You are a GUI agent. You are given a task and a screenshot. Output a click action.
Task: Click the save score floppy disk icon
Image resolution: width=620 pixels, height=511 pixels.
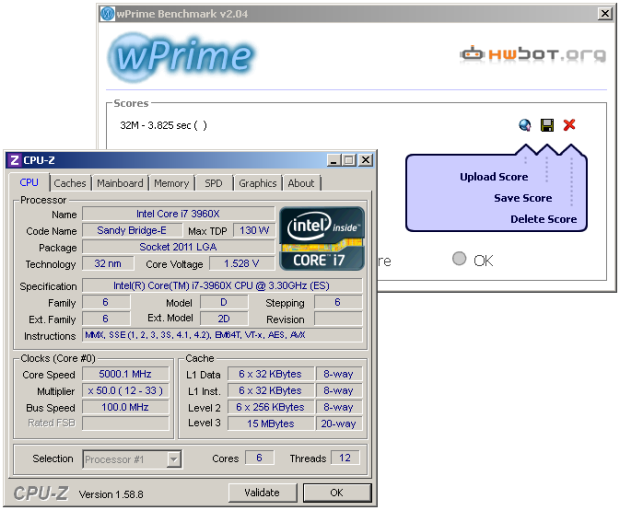point(547,125)
